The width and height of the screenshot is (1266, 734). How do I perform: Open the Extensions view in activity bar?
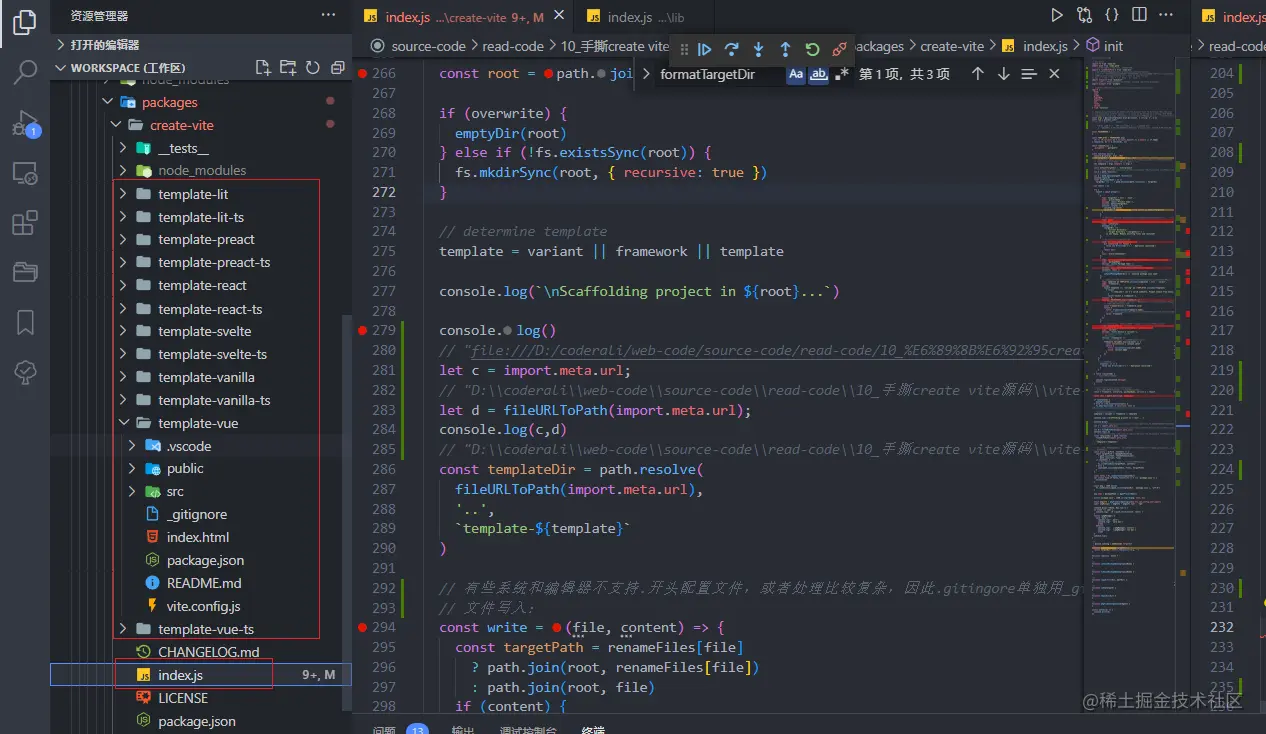[x=25, y=223]
